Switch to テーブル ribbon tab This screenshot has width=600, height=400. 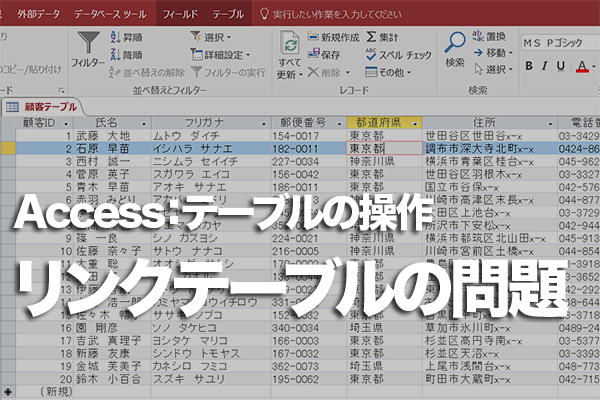pos(228,14)
